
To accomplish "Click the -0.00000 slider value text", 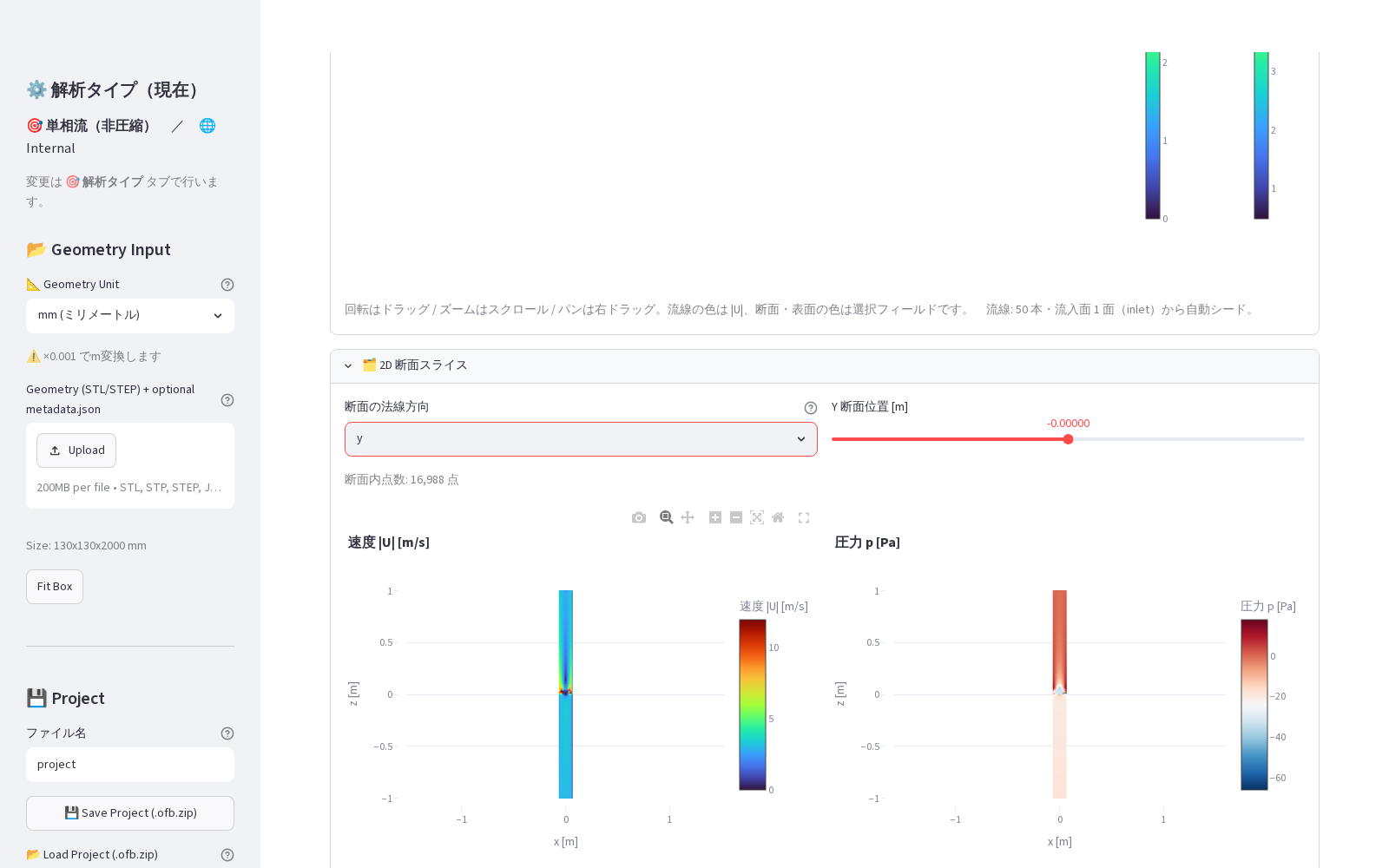I will coord(1068,424).
